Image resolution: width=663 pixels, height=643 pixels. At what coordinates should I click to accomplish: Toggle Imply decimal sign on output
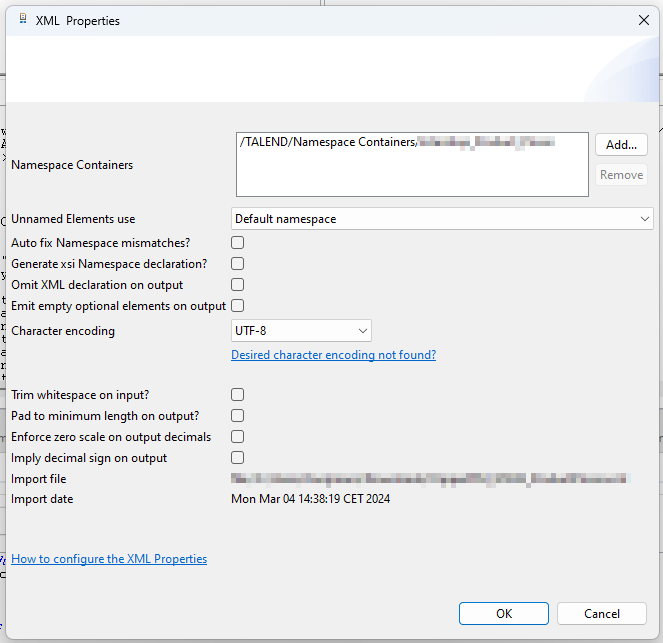coord(238,457)
